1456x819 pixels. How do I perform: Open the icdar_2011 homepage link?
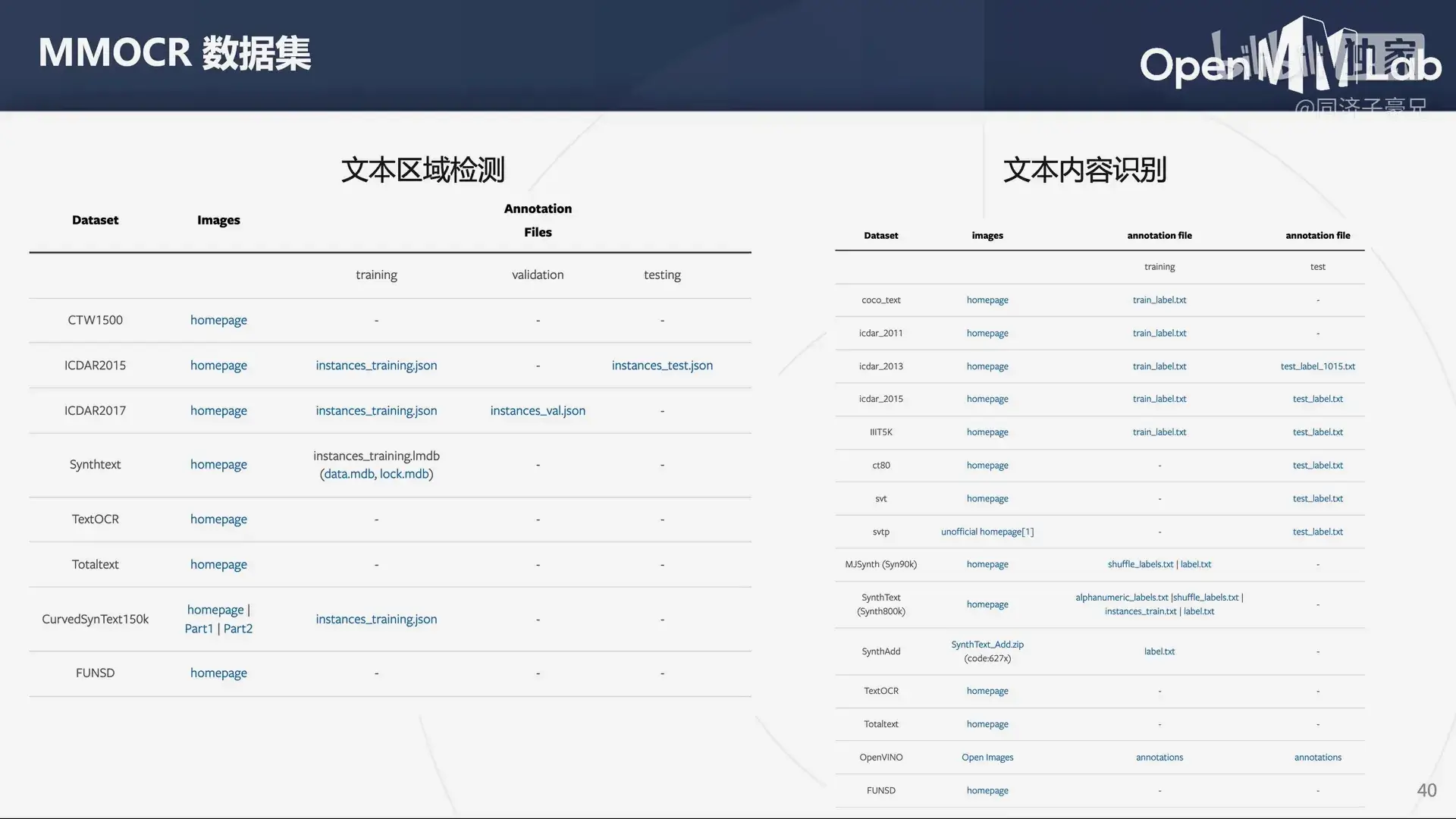point(987,334)
